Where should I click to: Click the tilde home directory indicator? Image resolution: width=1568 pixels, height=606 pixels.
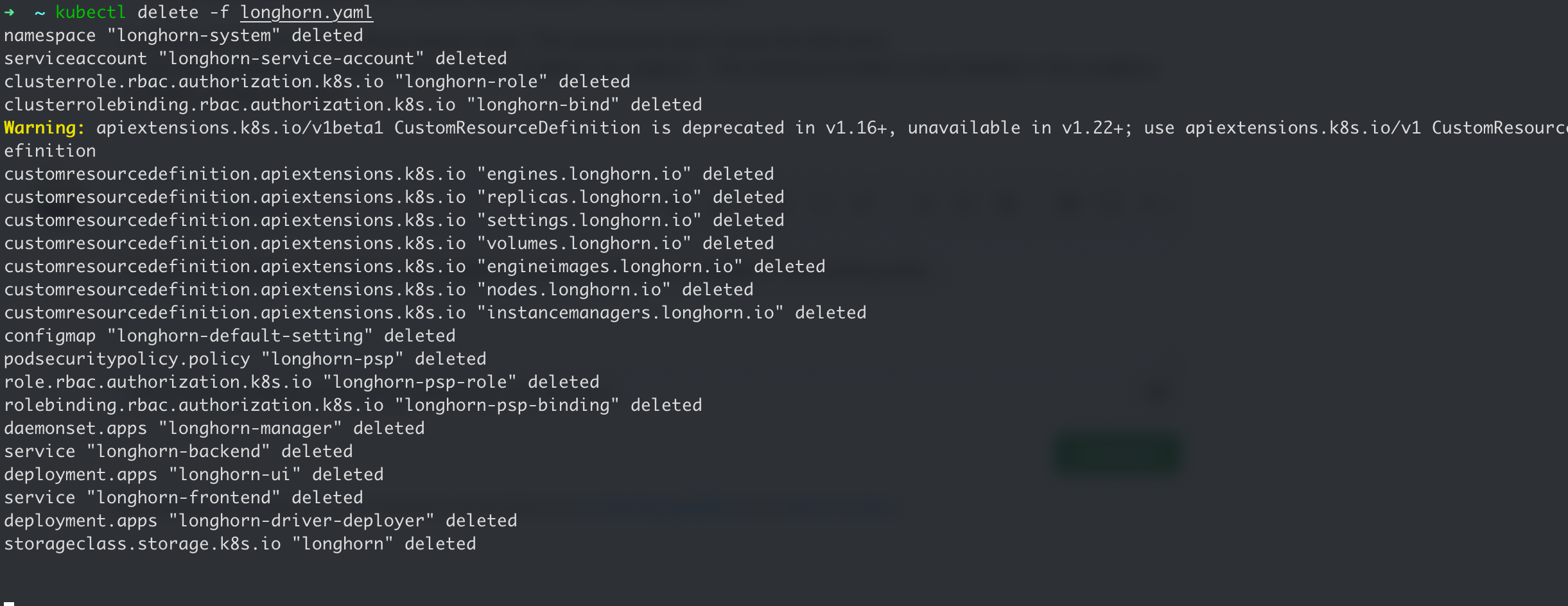[40, 13]
